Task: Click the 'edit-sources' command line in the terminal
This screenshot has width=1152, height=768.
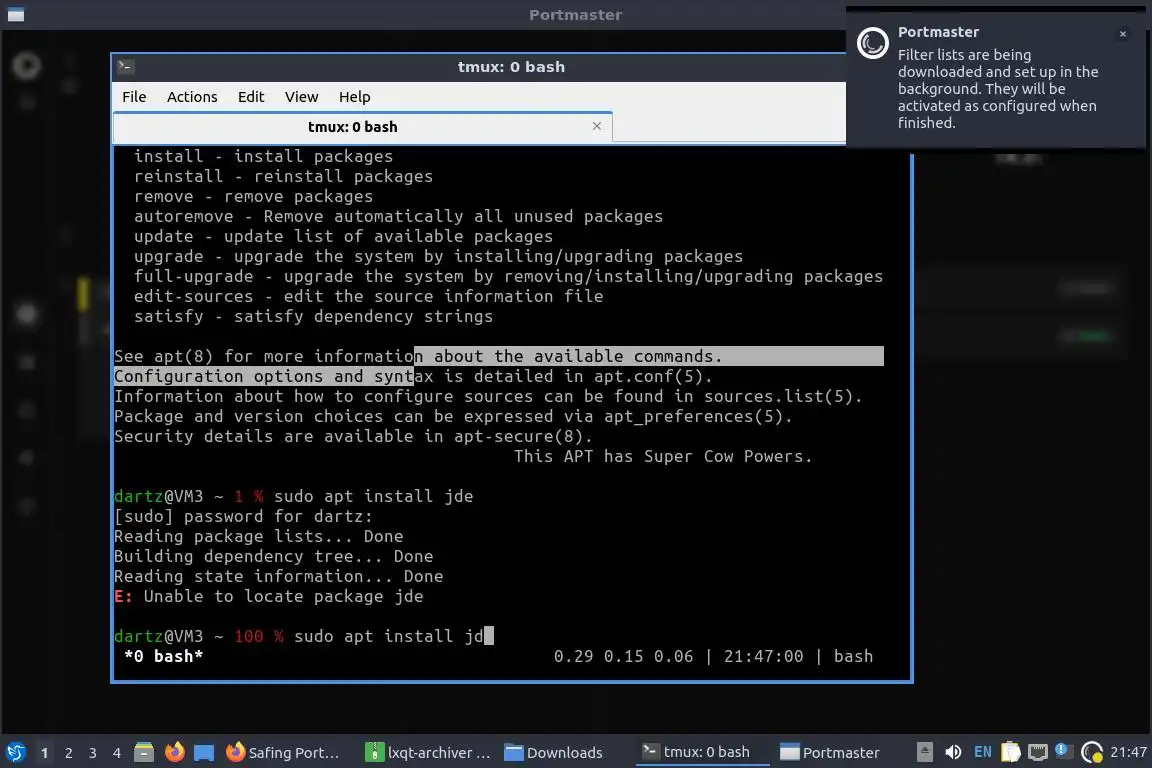Action: pos(369,296)
